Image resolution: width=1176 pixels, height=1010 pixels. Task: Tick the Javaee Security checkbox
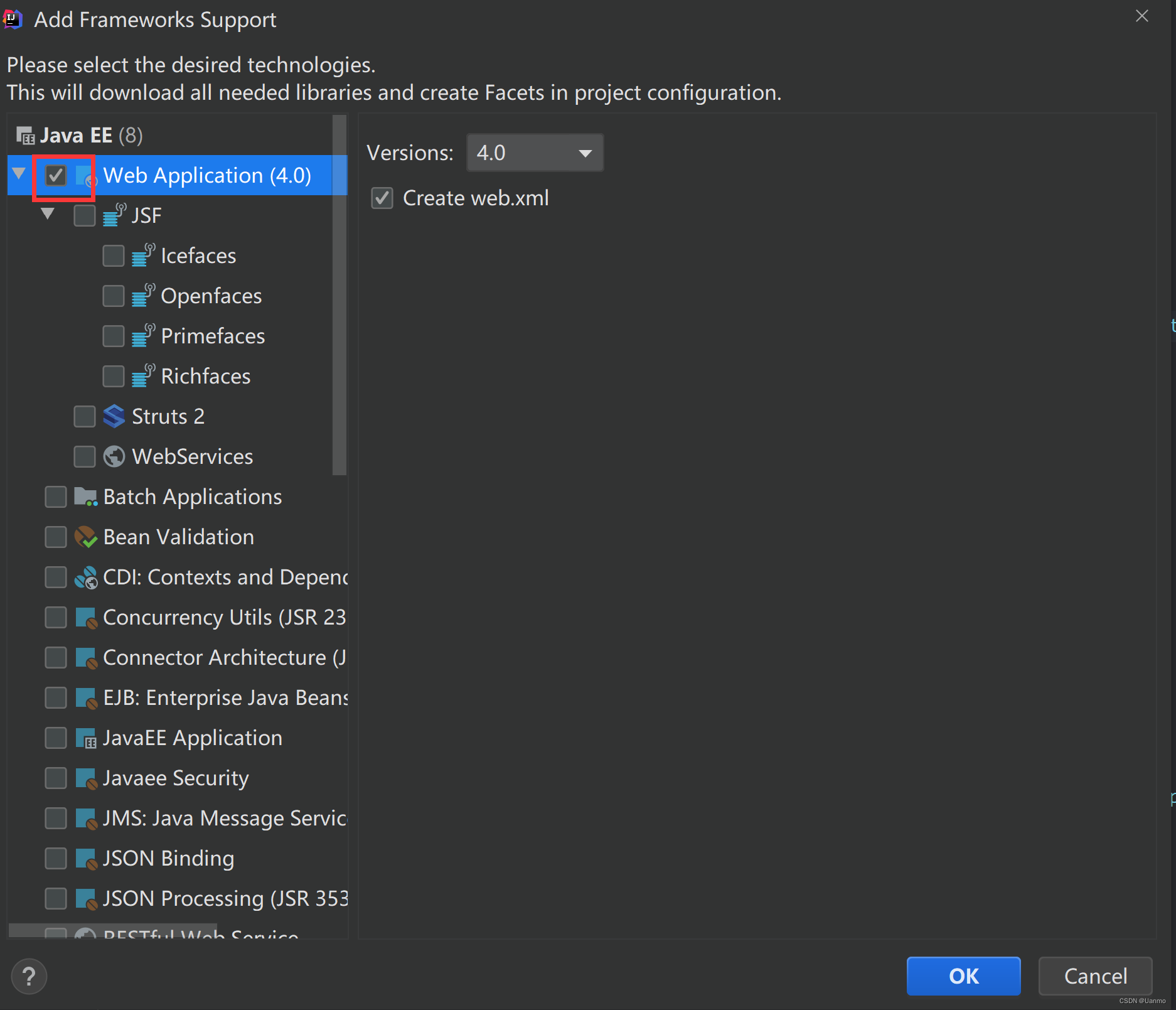tap(56, 778)
